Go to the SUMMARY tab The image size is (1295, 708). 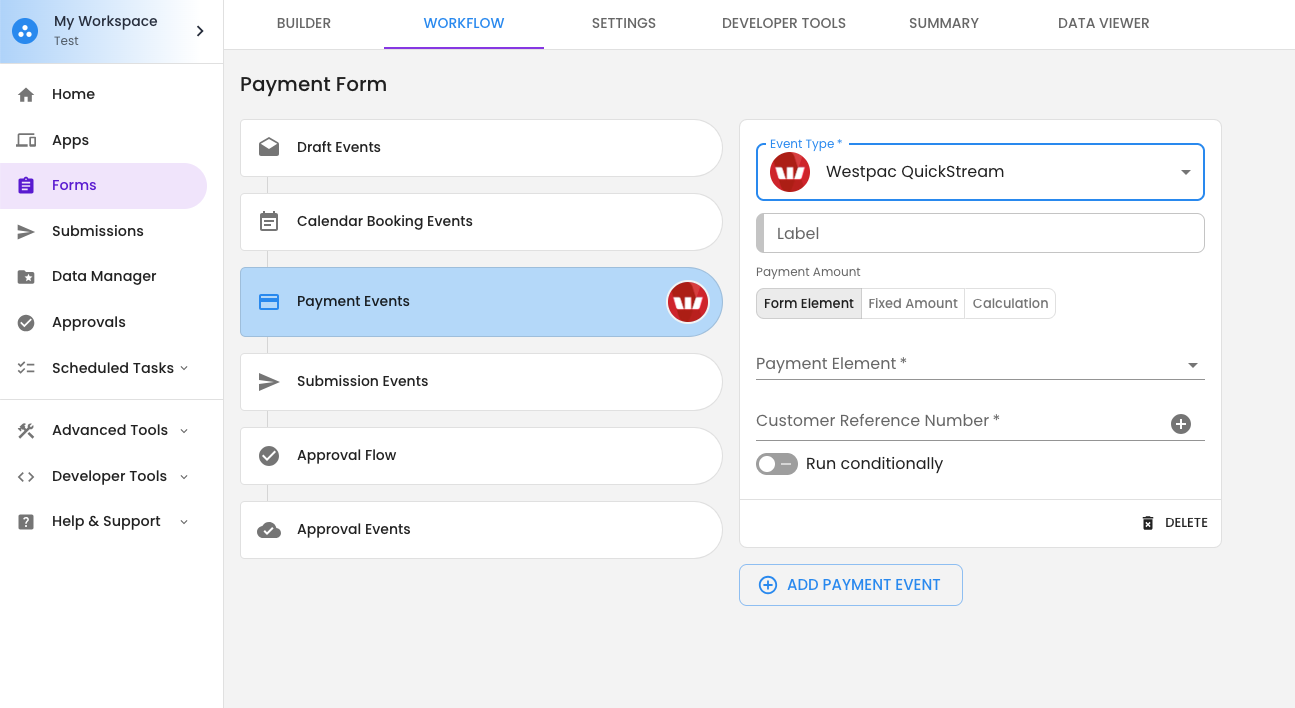[944, 24]
